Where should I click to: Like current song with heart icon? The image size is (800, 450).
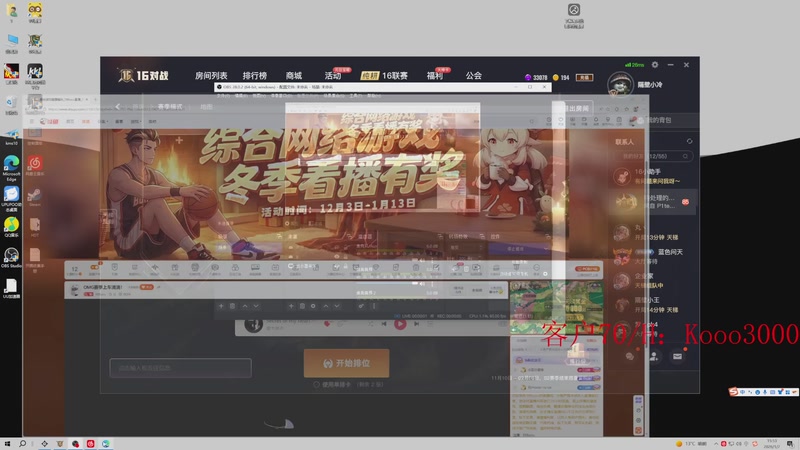[328, 324]
